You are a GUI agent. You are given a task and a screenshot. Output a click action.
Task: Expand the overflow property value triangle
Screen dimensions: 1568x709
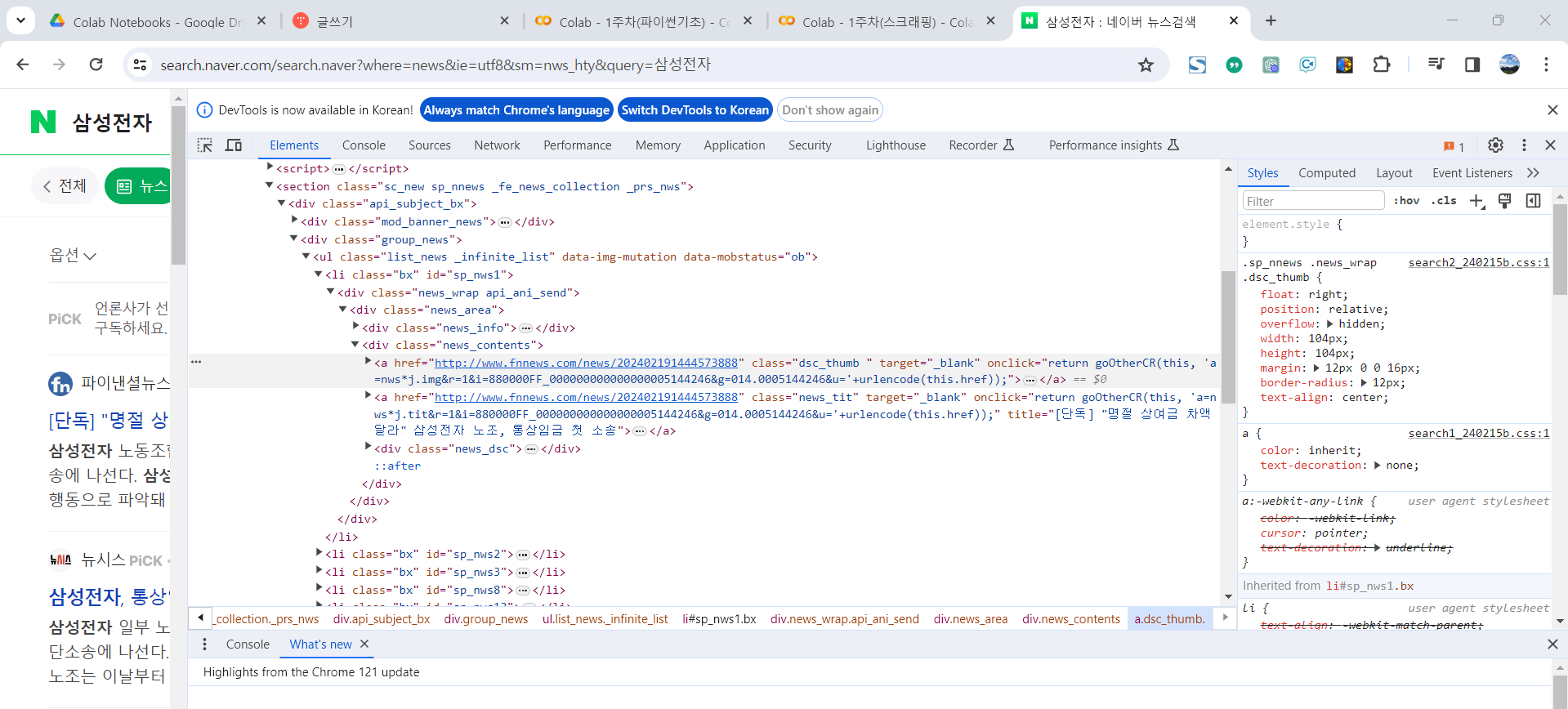tap(1330, 324)
